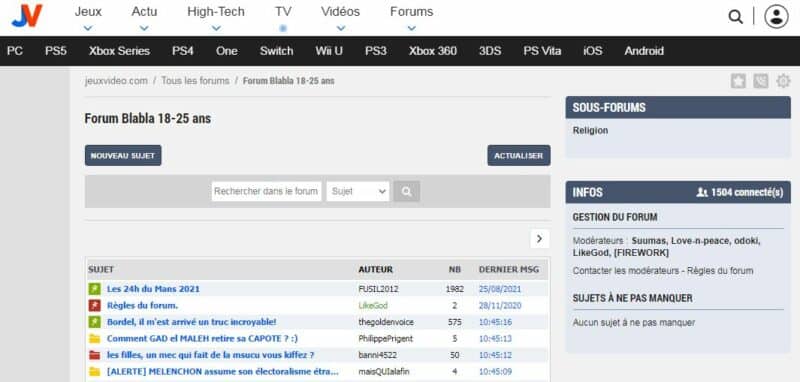Open the Religion sub-forum link

pos(590,131)
